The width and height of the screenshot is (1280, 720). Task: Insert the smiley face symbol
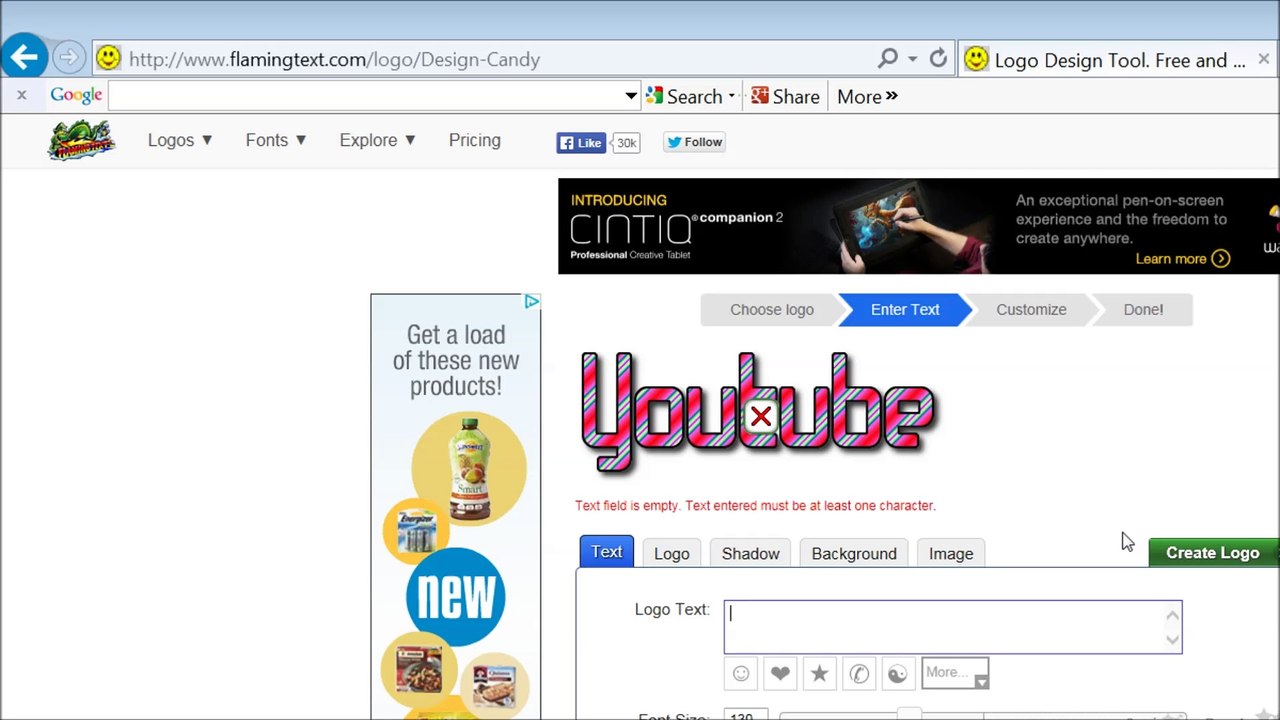pyautogui.click(x=741, y=673)
